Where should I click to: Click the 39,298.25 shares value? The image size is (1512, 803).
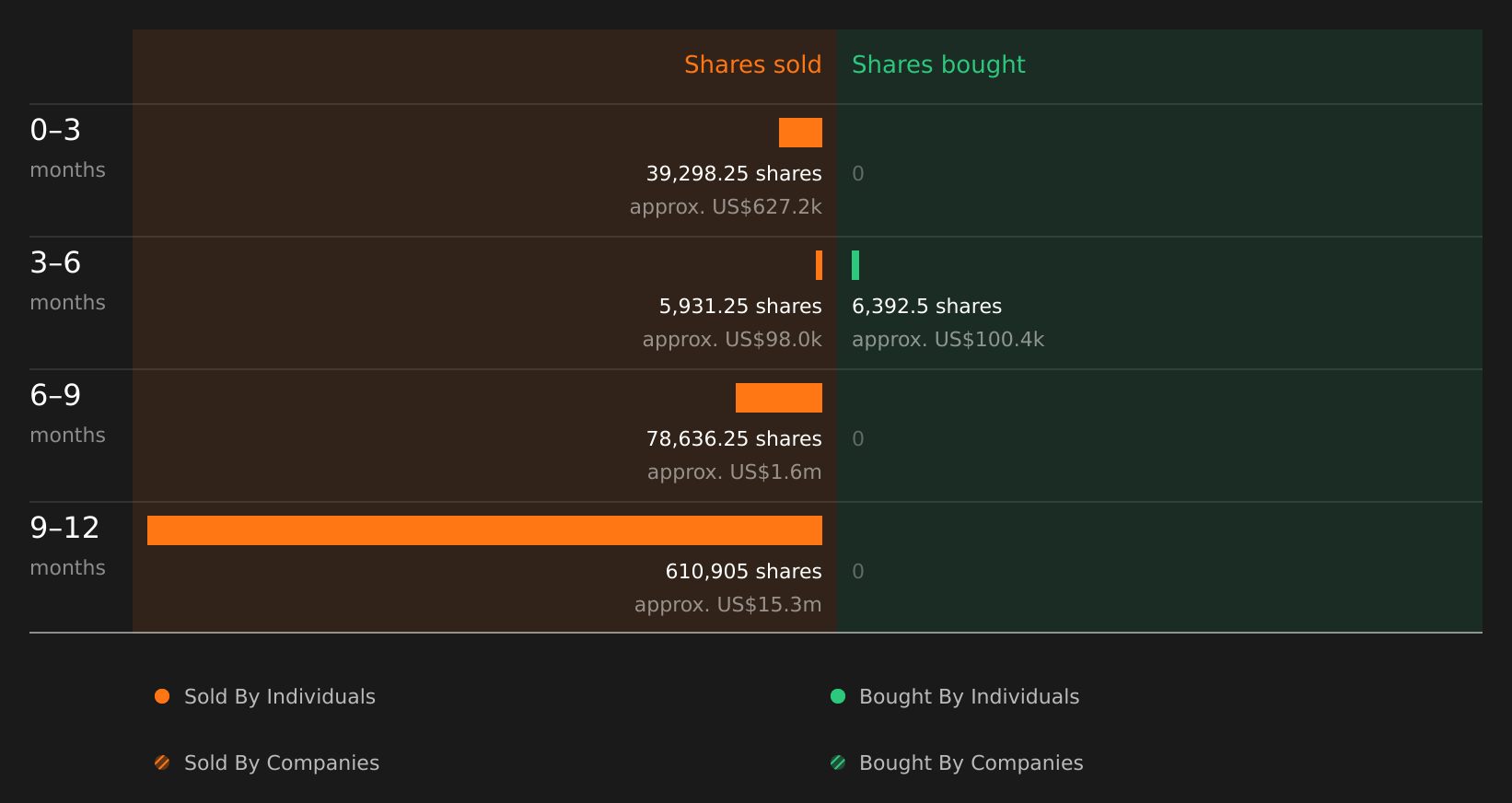[734, 174]
